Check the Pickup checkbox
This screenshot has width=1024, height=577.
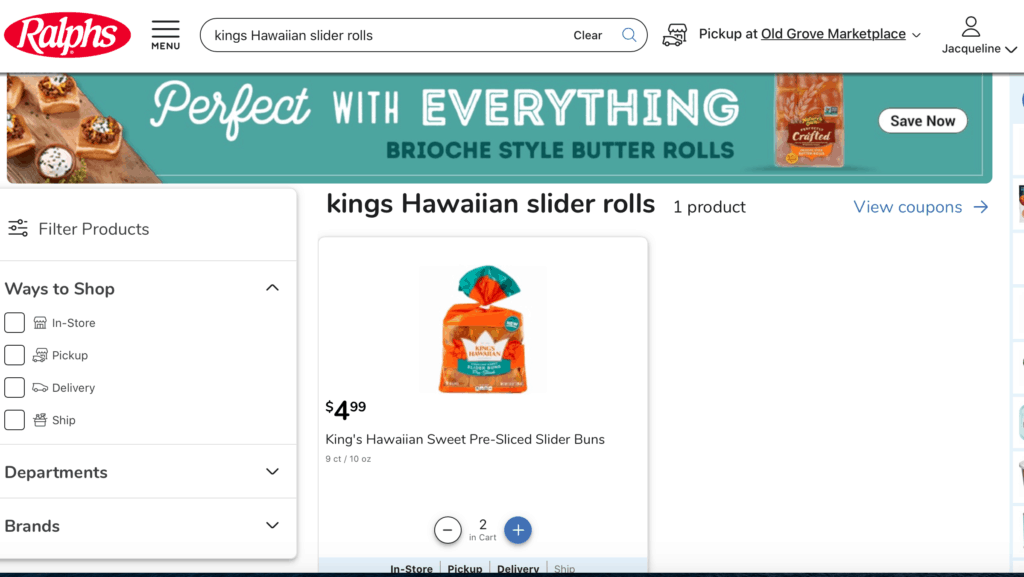pos(14,355)
